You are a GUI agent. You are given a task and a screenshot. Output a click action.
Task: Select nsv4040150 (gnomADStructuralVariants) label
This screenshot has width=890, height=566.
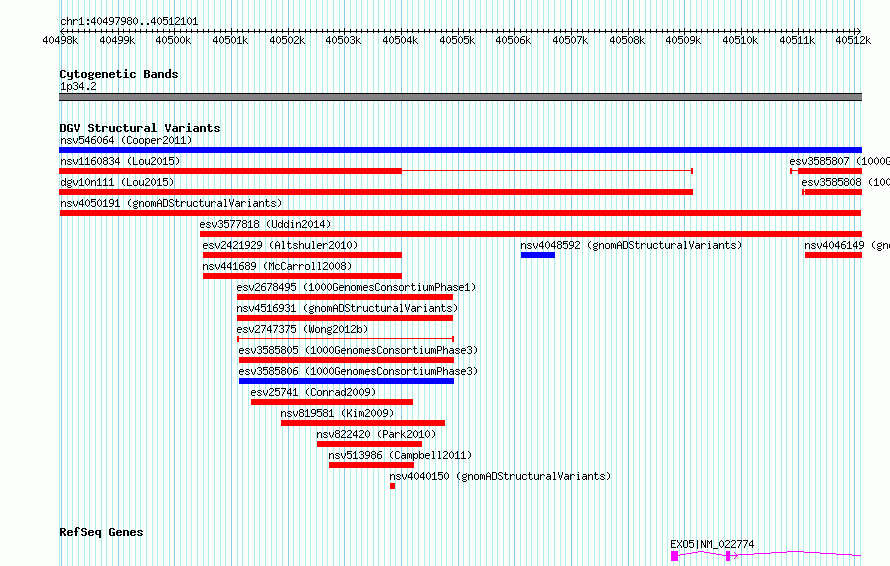pyautogui.click(x=500, y=476)
